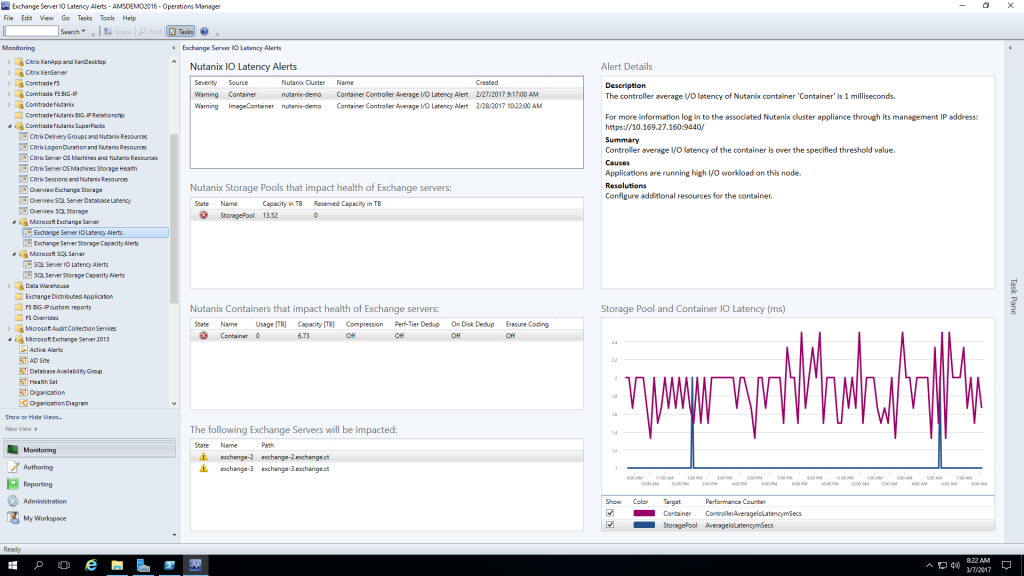
Task: Expand the Task Pane arrow
Action: point(1010,48)
